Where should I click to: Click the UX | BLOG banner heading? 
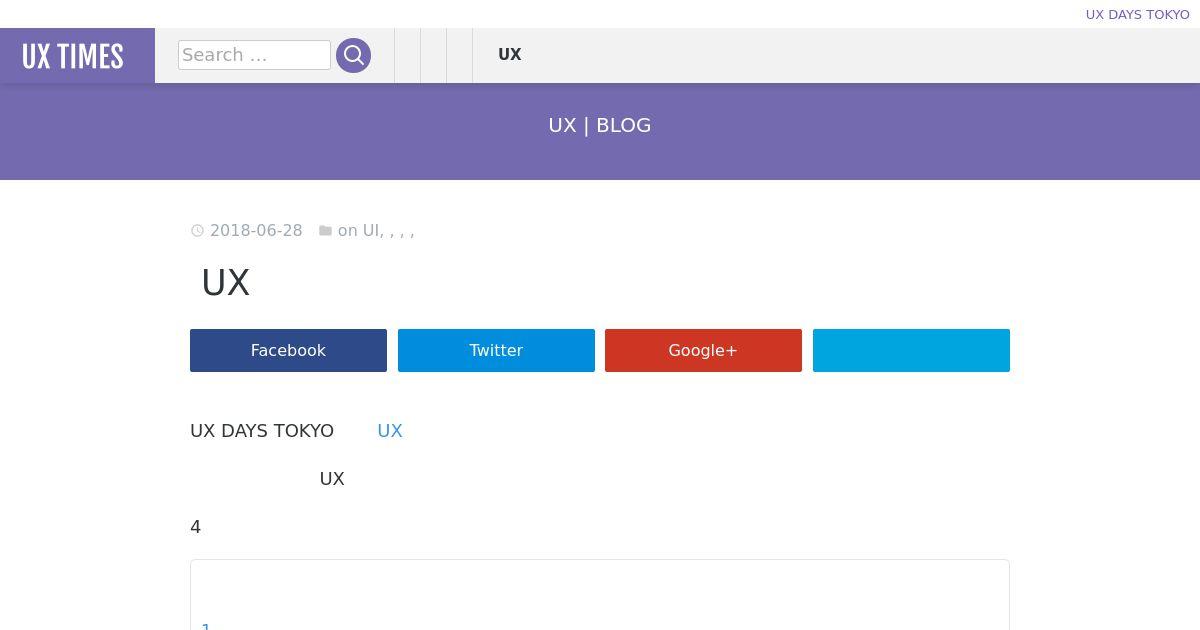click(x=600, y=125)
